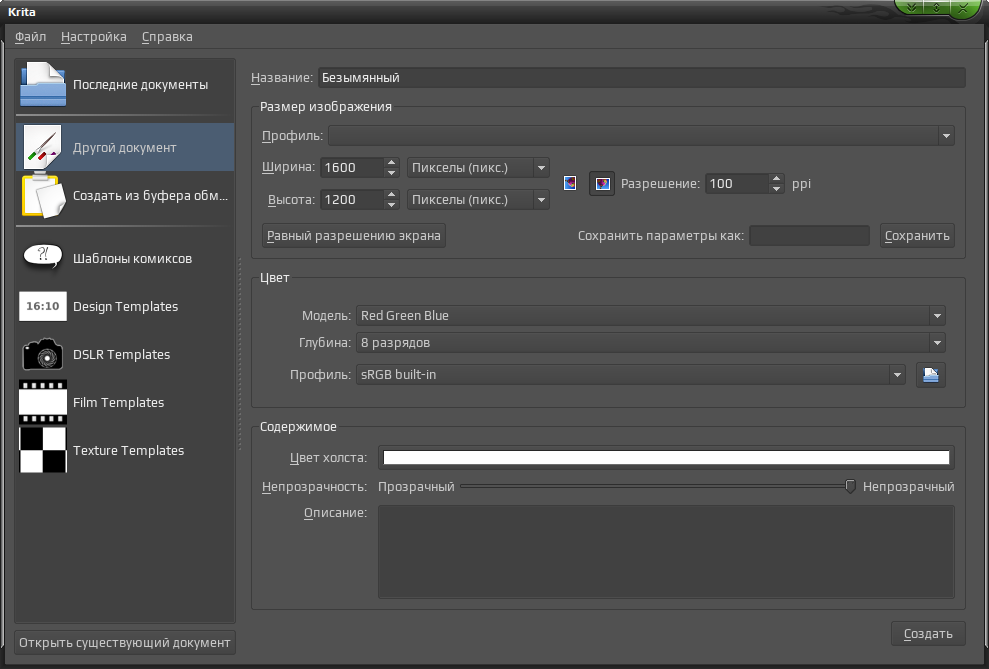Increase Ширина with the up arrow
989x669 pixels.
pos(392,163)
